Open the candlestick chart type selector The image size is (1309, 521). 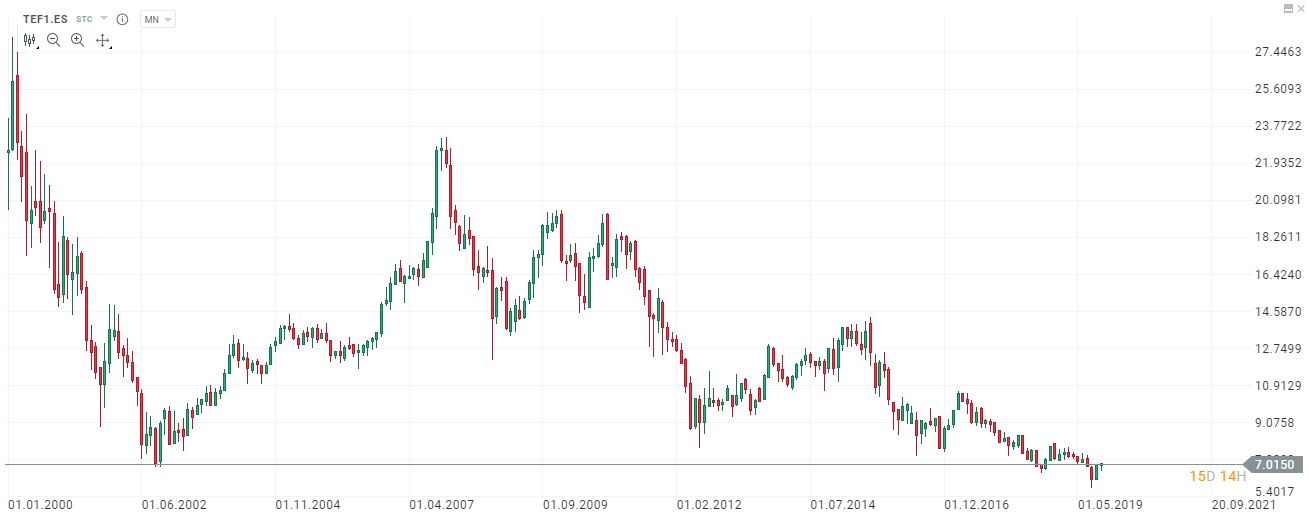30,40
